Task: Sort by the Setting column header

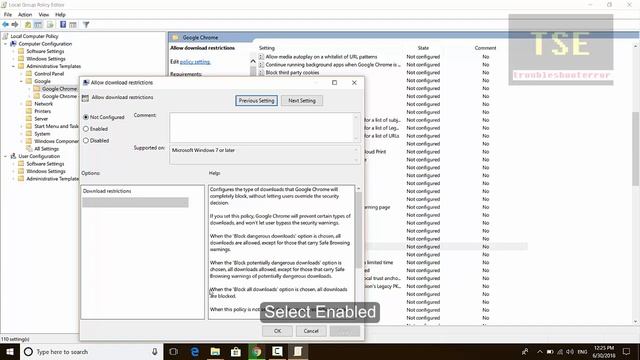Action: pyautogui.click(x=267, y=48)
